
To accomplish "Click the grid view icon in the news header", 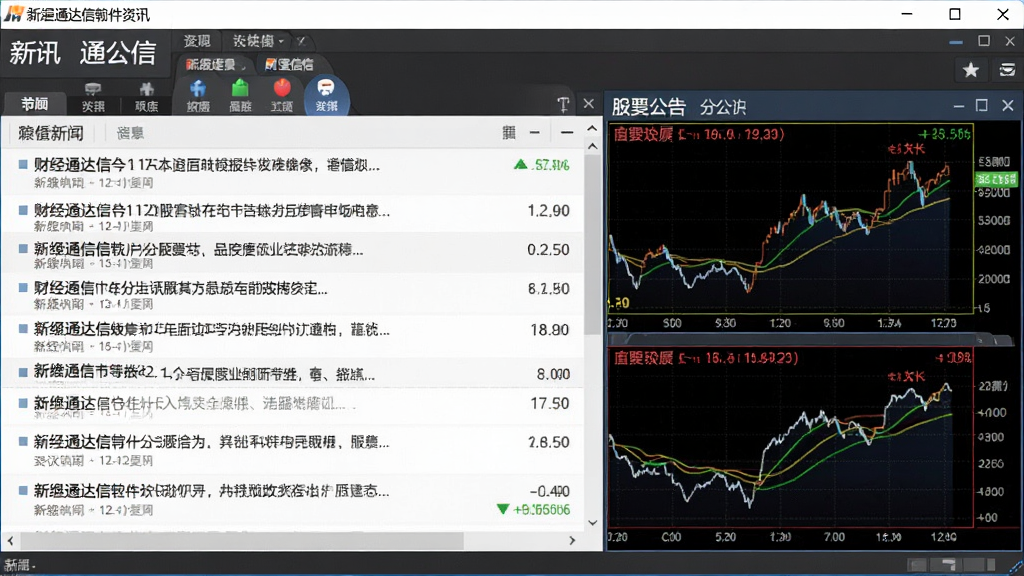I will click(x=509, y=133).
